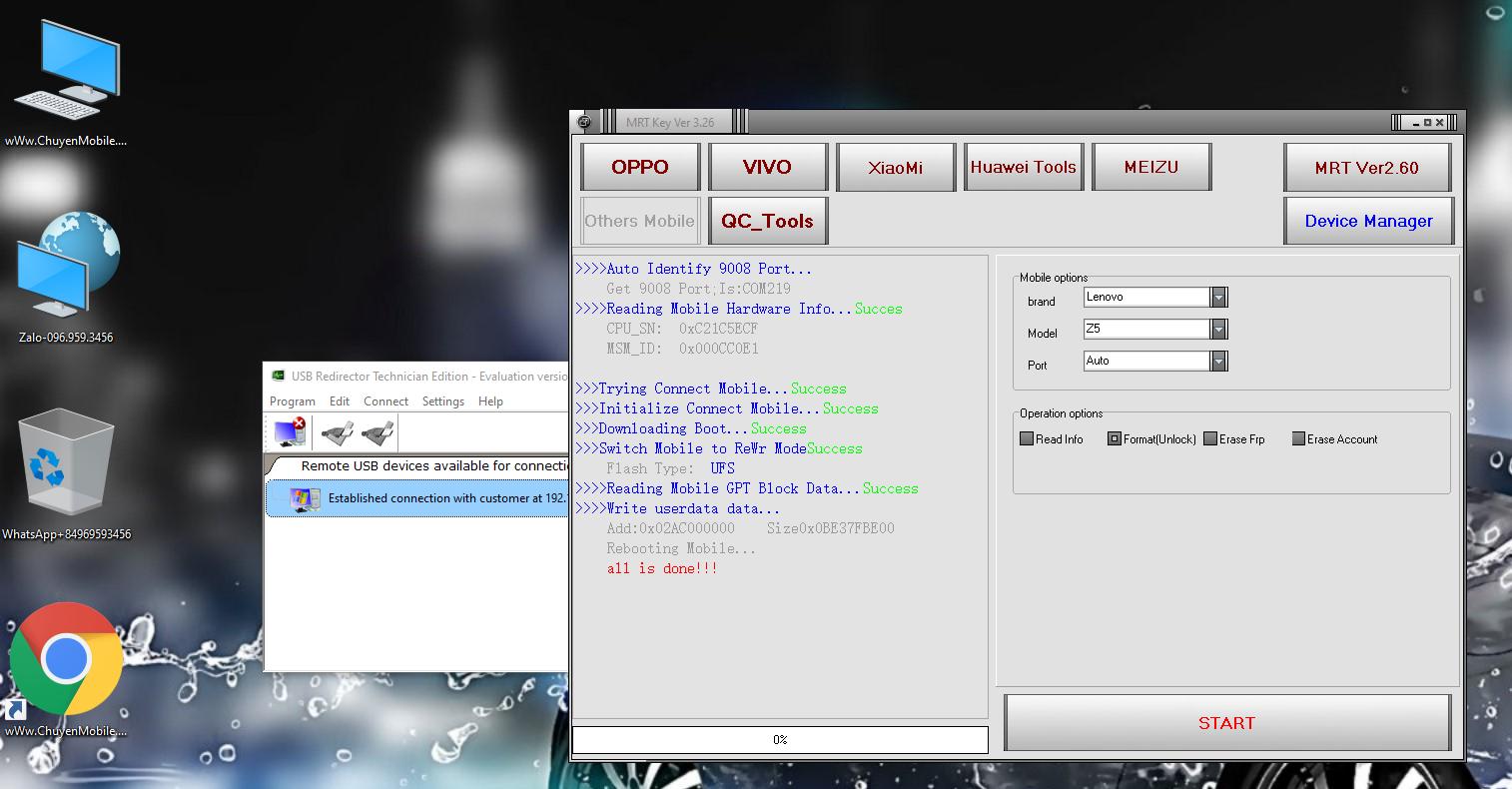Click the 'Get 9008 Port;Is:COM219' log line

point(698,289)
